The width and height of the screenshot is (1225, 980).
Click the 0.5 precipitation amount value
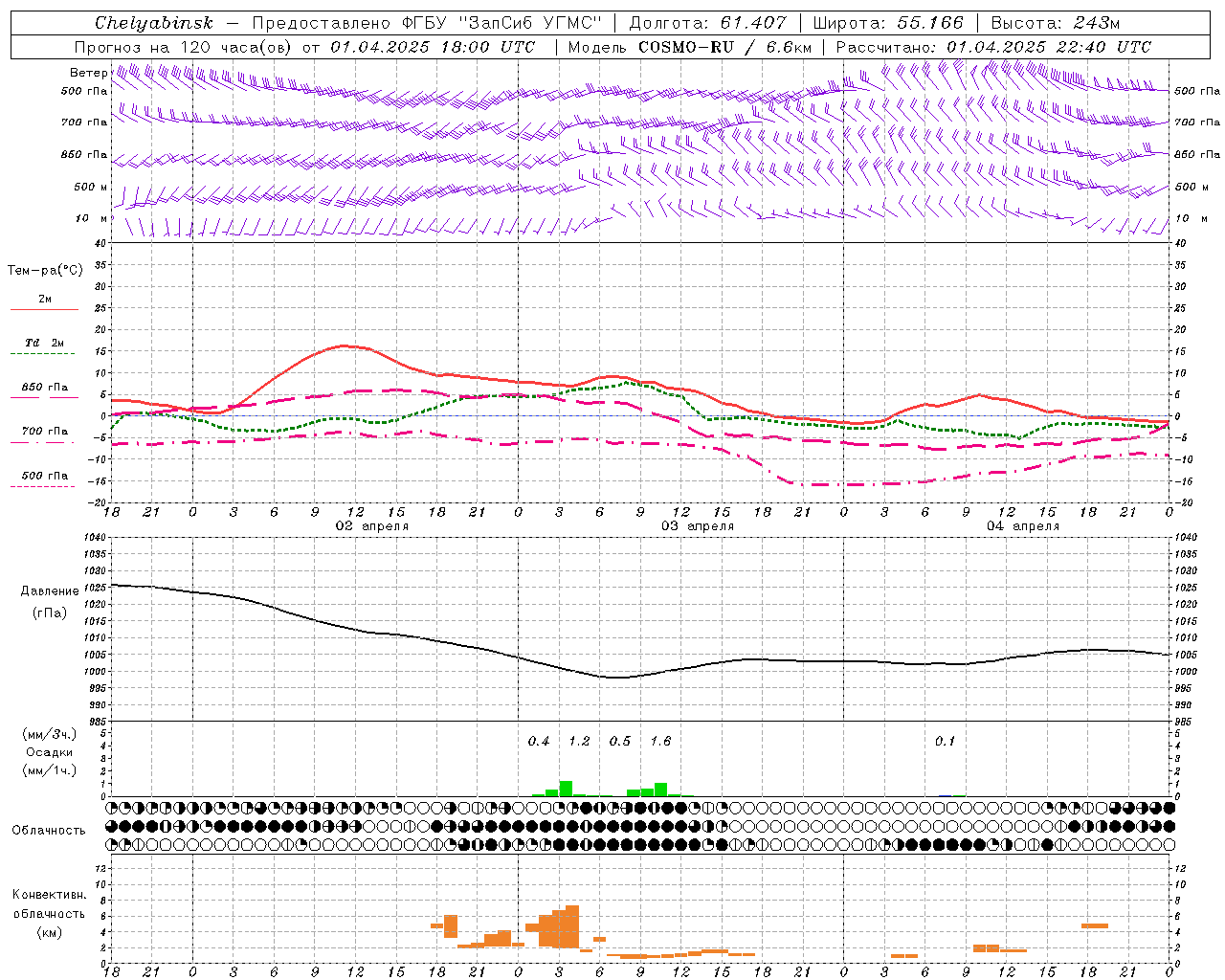(620, 742)
